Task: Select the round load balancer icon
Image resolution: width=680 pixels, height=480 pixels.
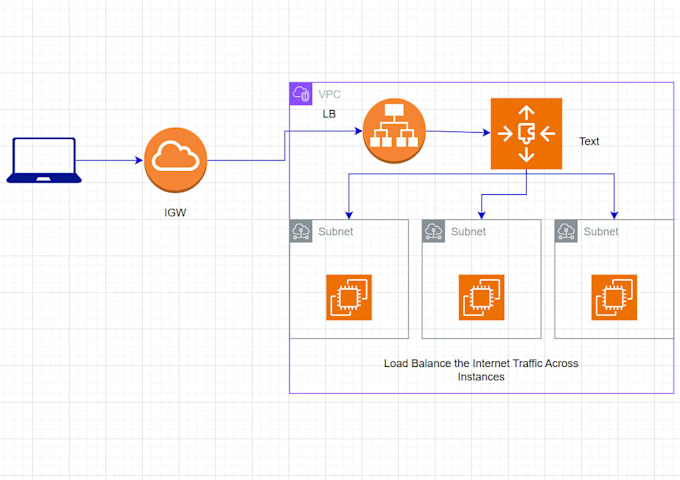Action: [394, 131]
